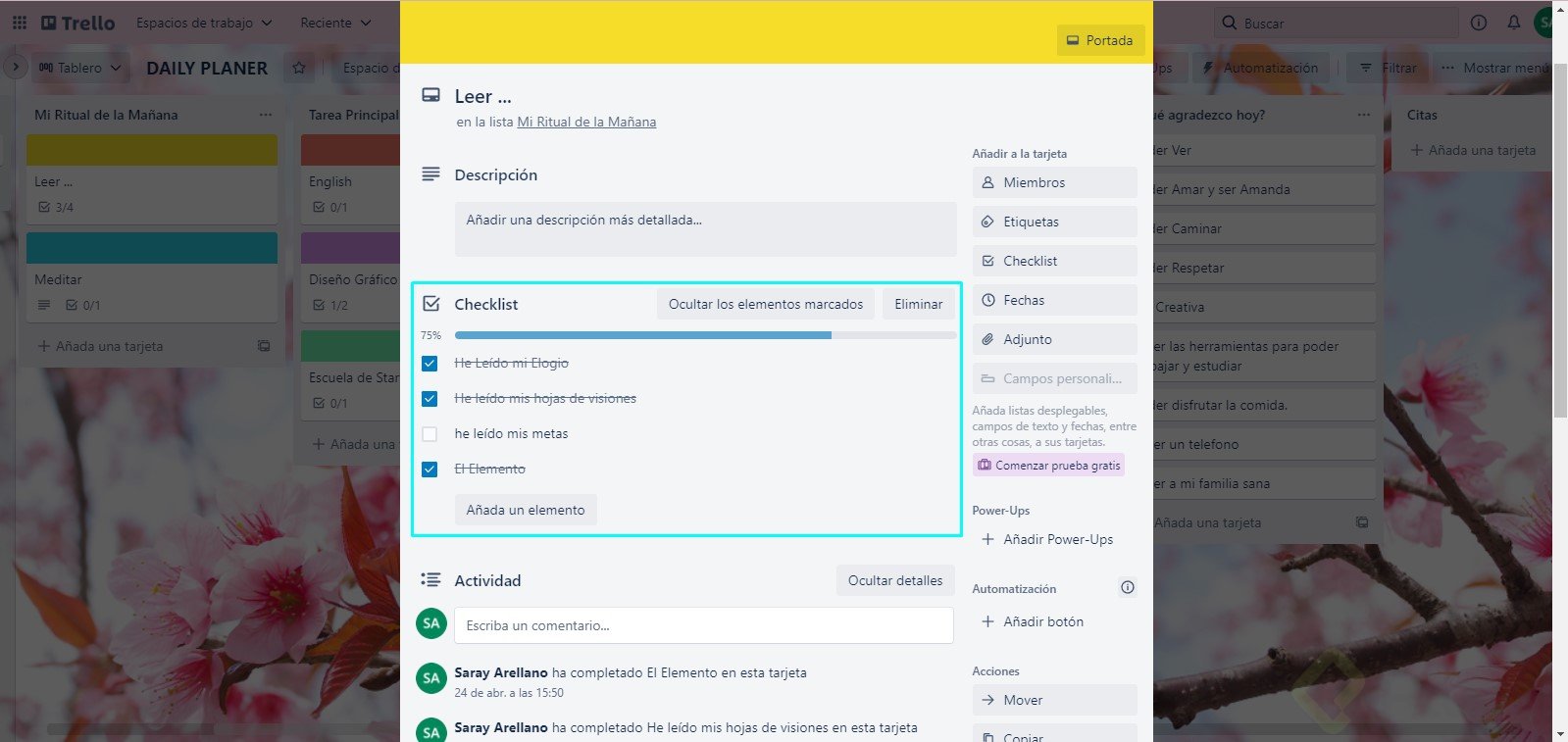
Task: Open the Espacios de trabajo dropdown
Action: [204, 23]
